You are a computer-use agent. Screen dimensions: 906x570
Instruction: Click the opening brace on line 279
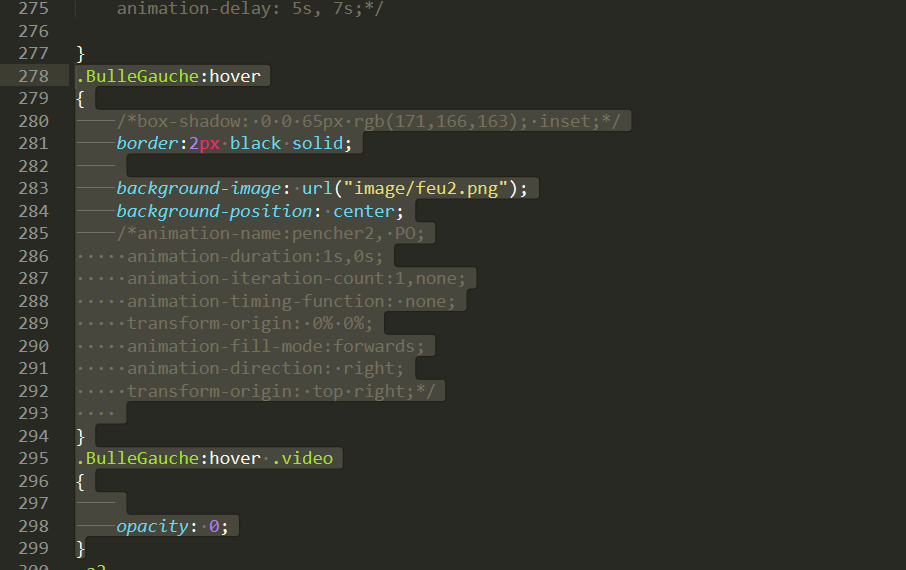81,99
